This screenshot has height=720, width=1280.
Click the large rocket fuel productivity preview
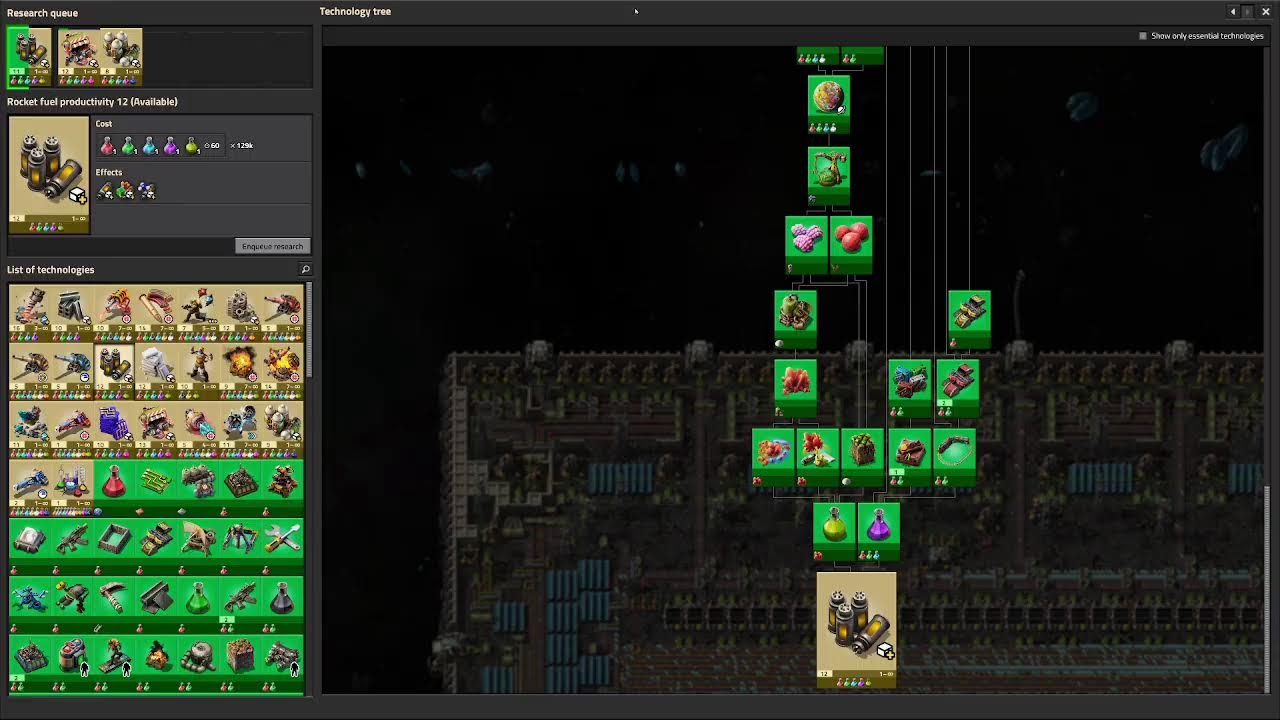click(x=49, y=175)
